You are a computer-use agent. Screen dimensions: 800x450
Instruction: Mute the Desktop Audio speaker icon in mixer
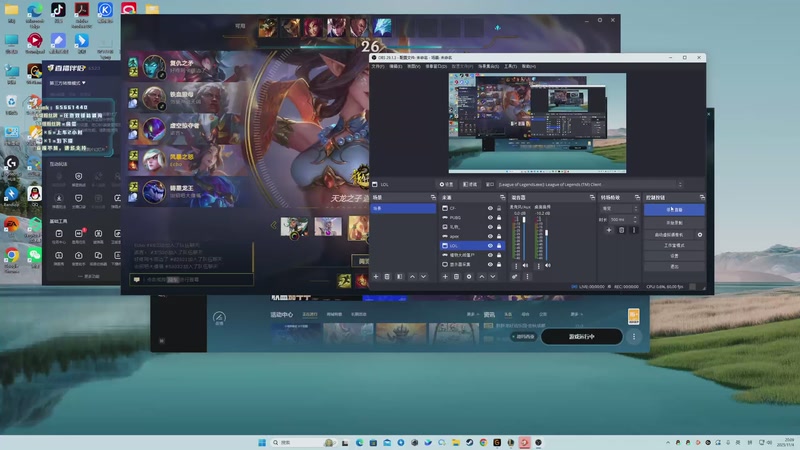pos(548,265)
